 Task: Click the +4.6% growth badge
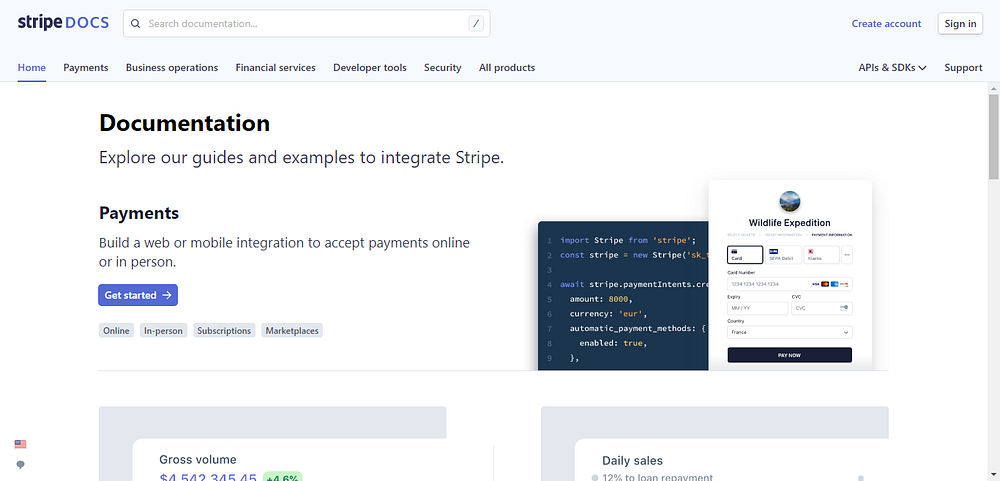[x=282, y=478]
